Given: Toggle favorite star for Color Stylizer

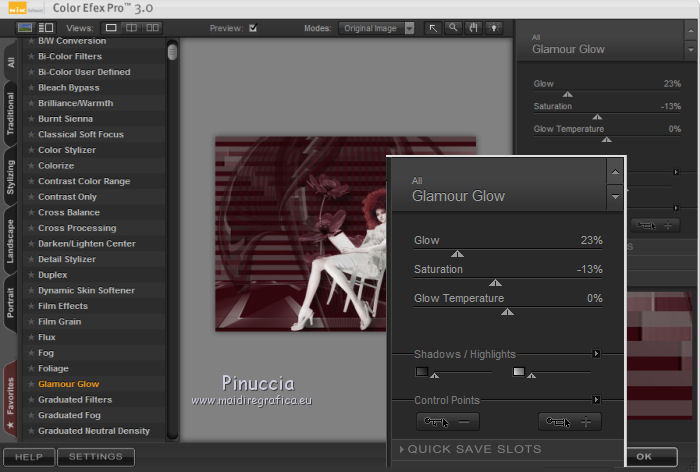Looking at the screenshot, I should [31, 150].
